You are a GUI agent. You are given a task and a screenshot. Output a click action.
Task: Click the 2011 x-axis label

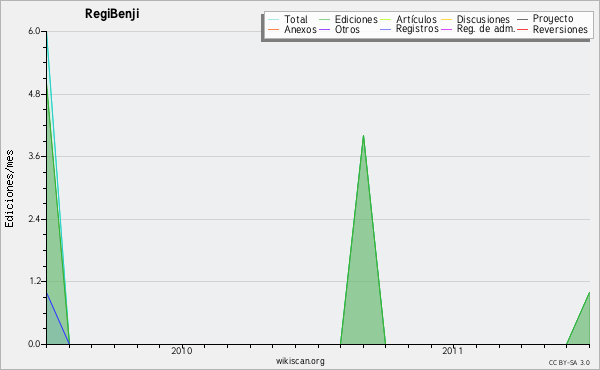(453, 351)
